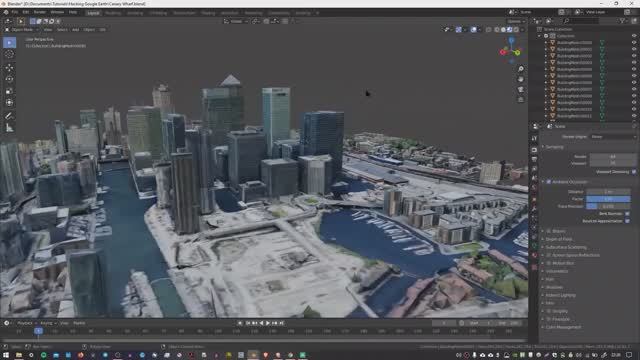Jump to the timeline end frame
Screen dimensions: 640x360
281,323
